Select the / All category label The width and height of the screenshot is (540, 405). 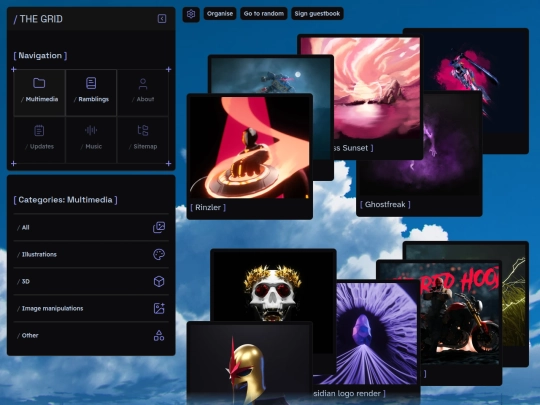23,227
